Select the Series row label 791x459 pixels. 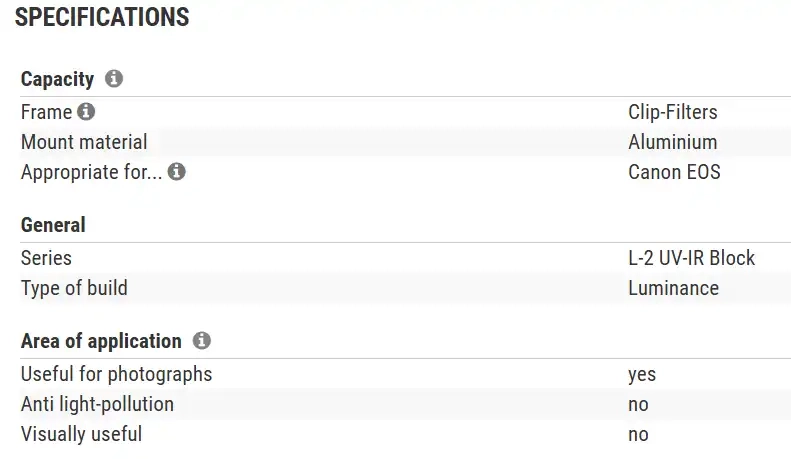[x=46, y=258]
